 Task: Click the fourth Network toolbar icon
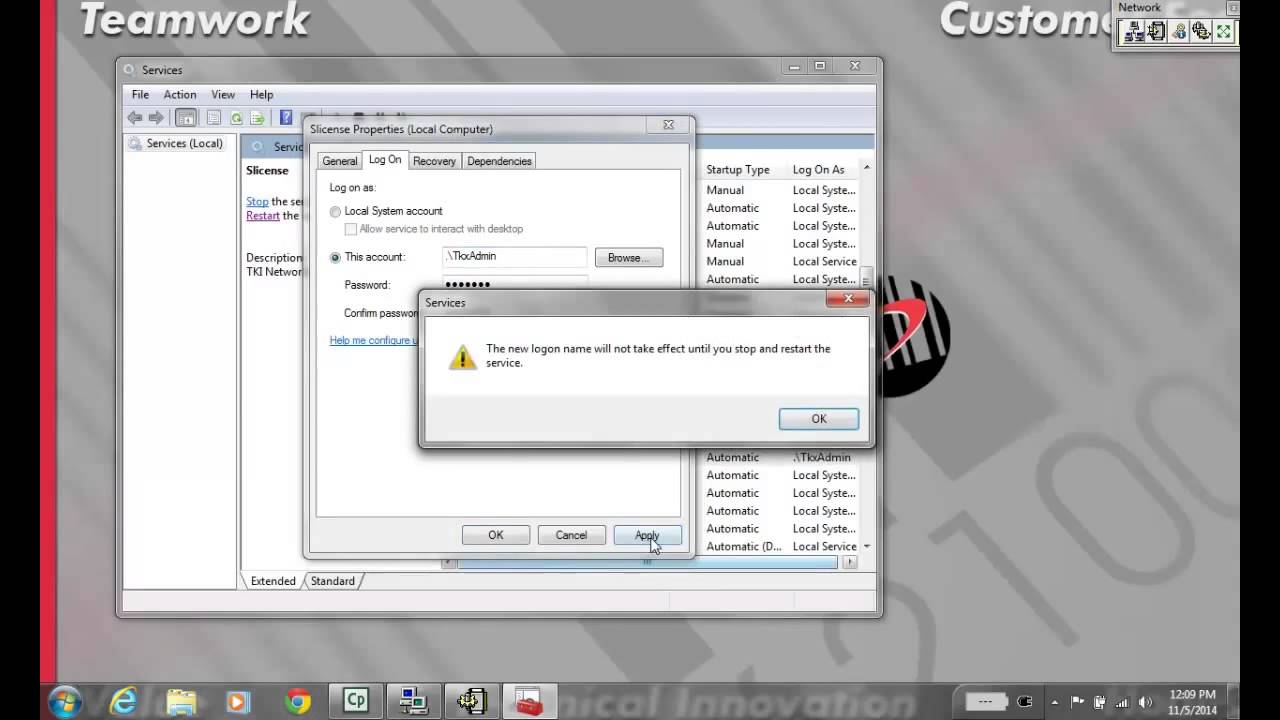click(1201, 32)
